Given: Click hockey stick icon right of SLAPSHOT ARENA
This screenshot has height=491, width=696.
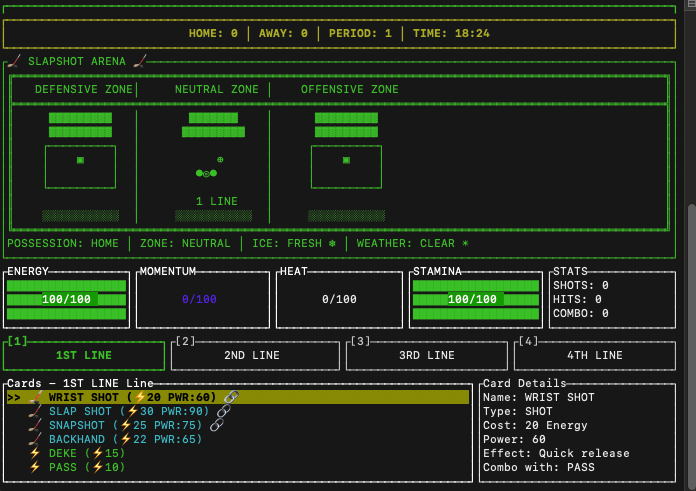Looking at the screenshot, I should point(139,61).
